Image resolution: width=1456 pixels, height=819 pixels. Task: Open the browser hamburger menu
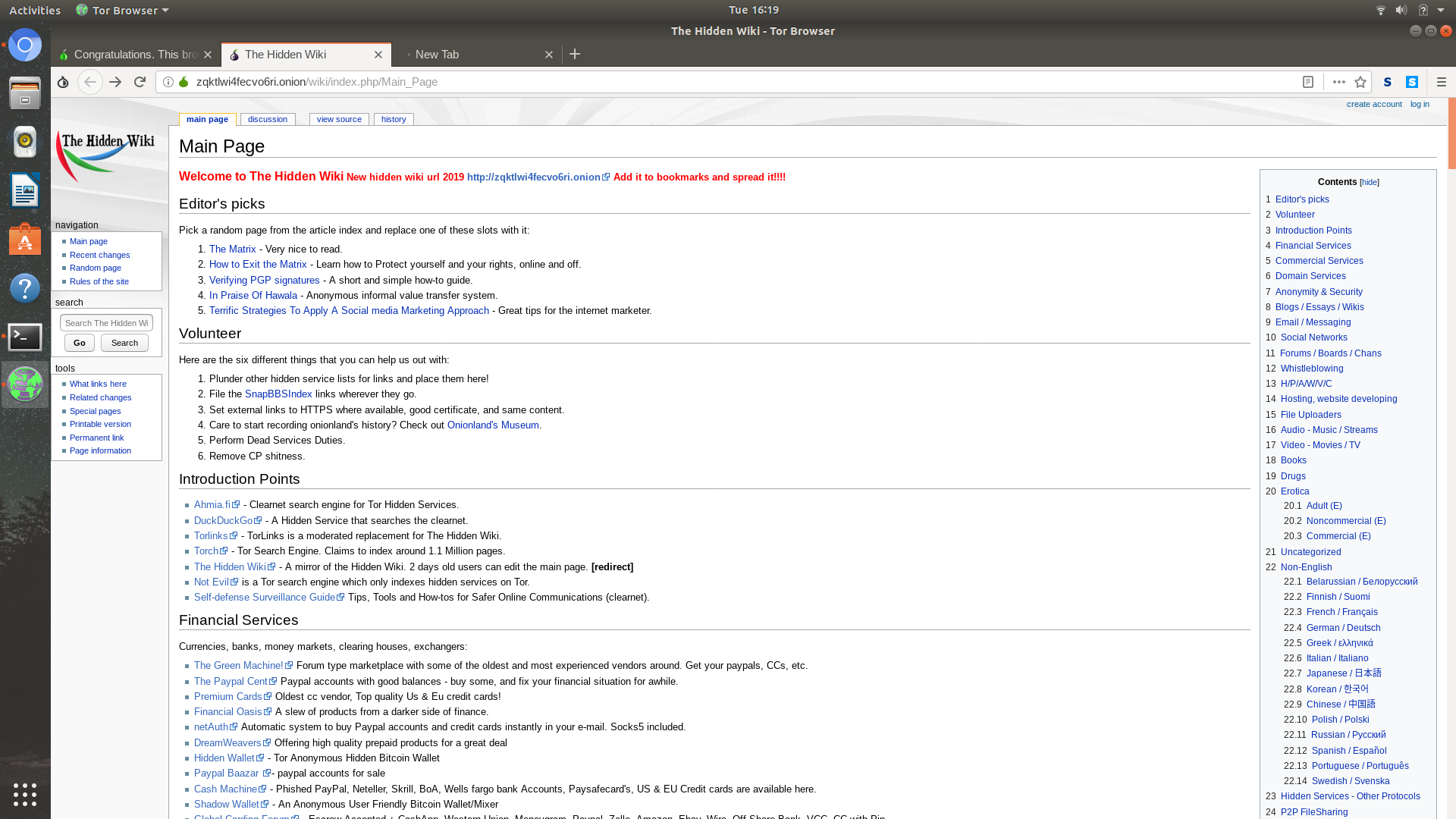point(1442,82)
